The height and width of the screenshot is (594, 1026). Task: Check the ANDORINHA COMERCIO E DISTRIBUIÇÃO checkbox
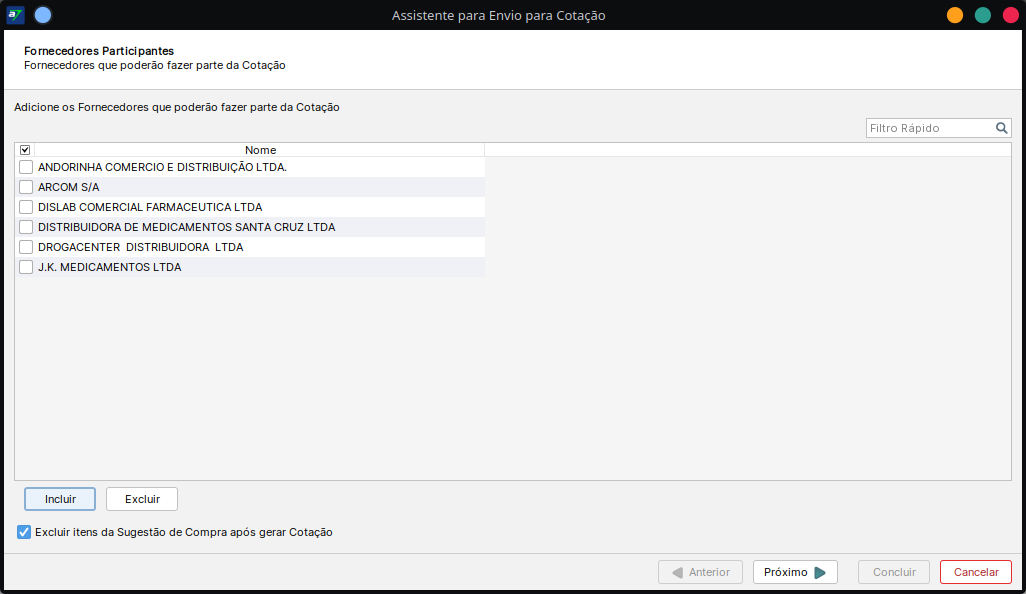[x=26, y=167]
